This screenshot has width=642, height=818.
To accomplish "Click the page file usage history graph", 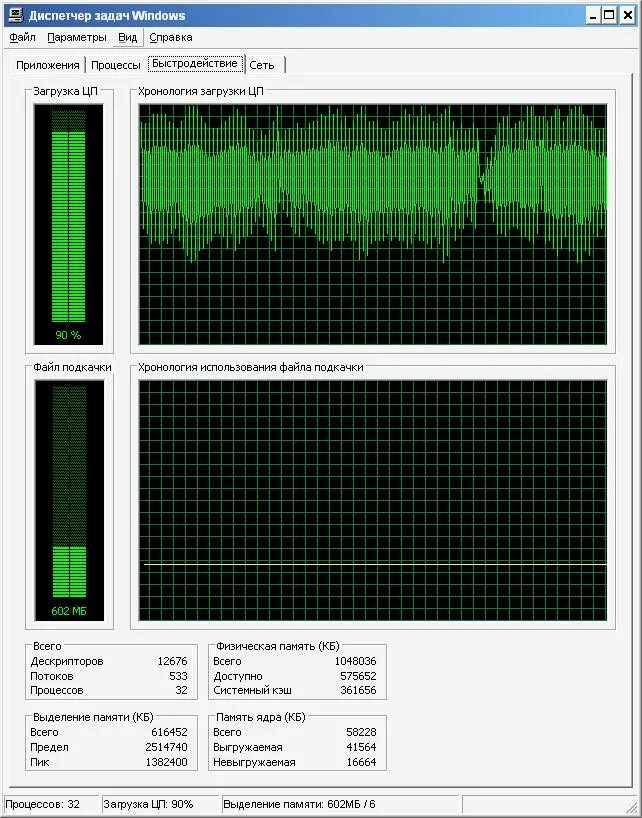I will 373,501.
